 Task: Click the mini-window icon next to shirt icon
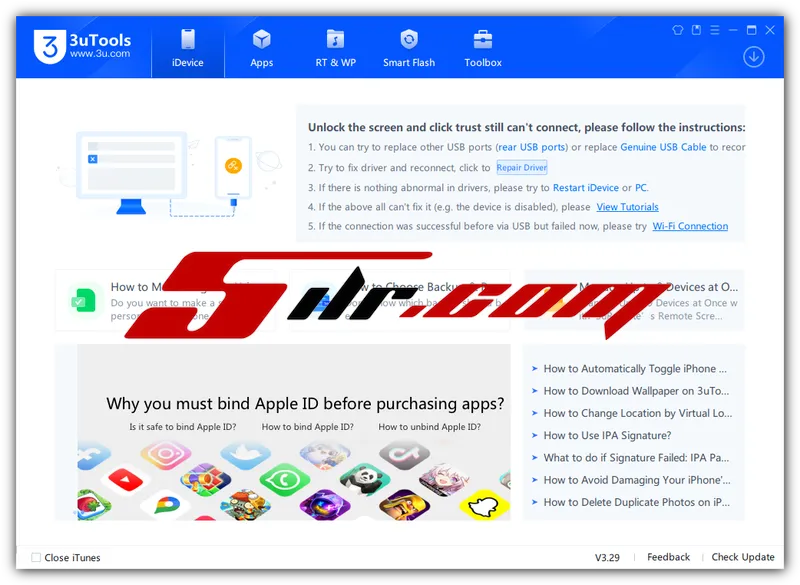696,30
